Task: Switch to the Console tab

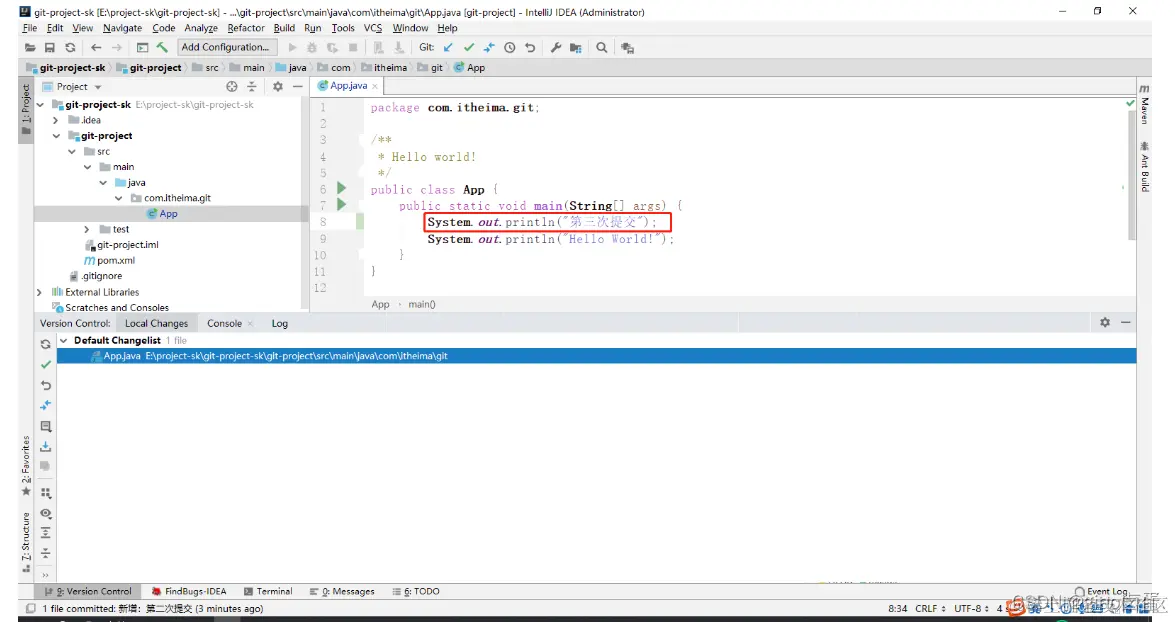Action: coord(224,323)
